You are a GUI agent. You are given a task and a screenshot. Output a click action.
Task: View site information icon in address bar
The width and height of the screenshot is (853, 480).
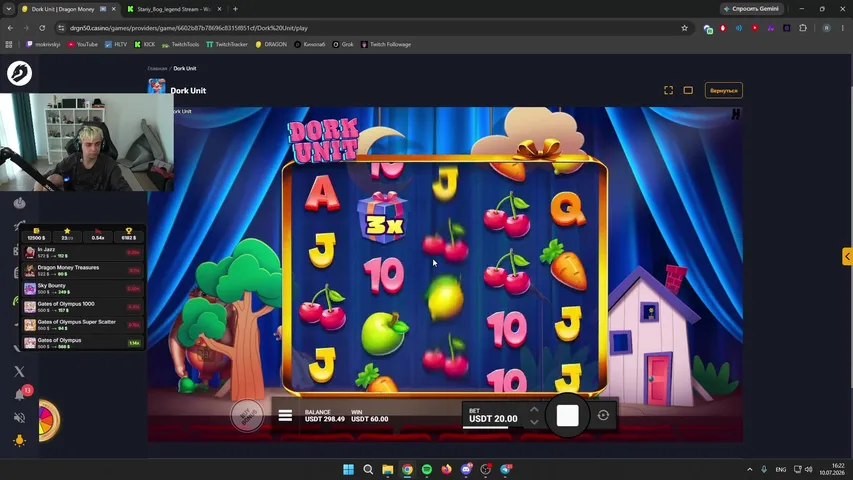click(x=61, y=28)
